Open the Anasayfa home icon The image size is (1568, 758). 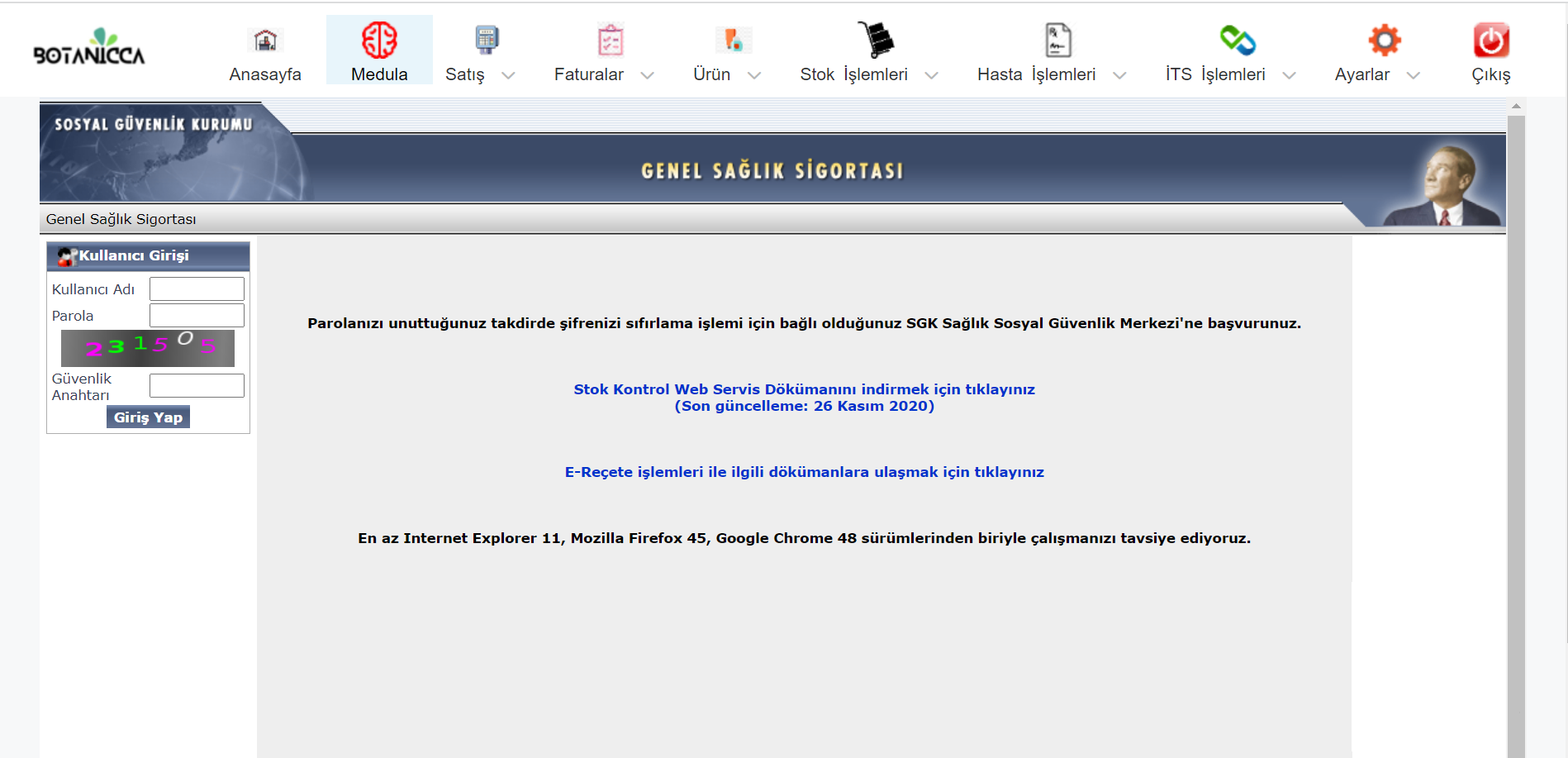click(265, 40)
